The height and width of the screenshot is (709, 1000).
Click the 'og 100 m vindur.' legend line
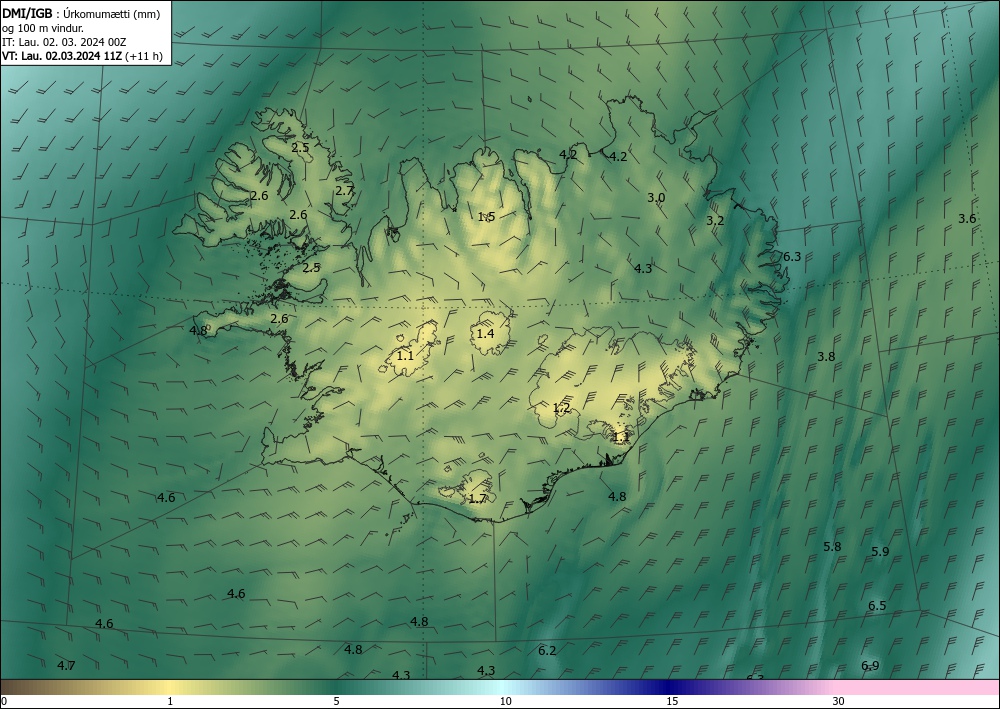pos(43,28)
